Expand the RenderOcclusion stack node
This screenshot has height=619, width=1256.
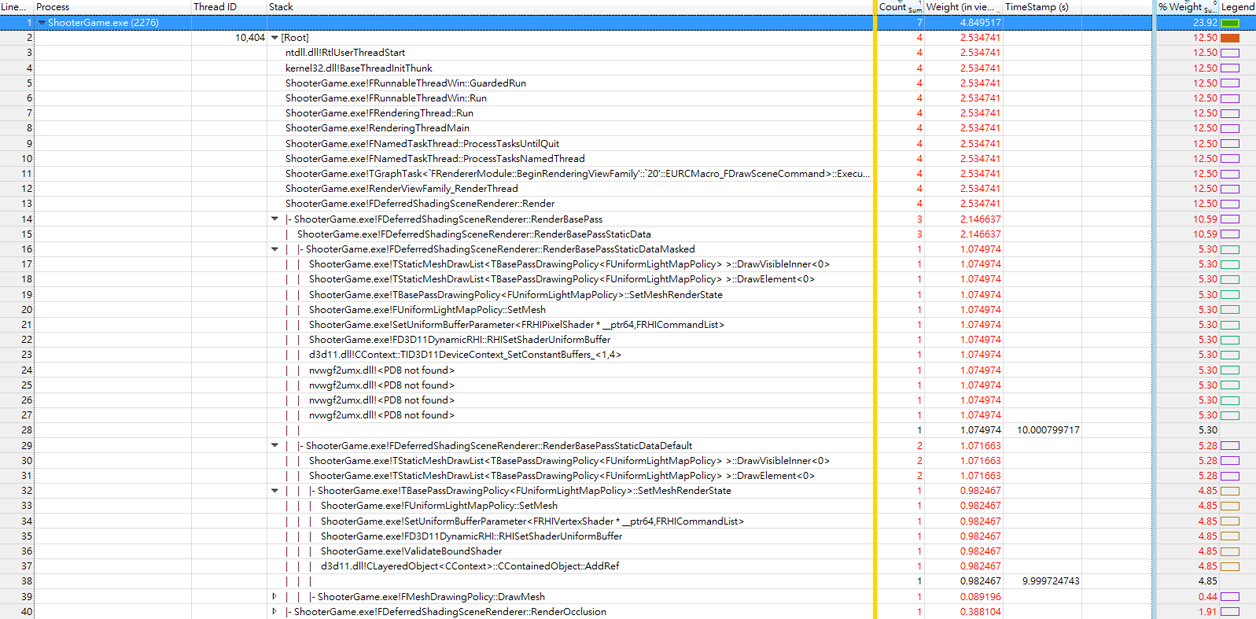click(x=275, y=611)
